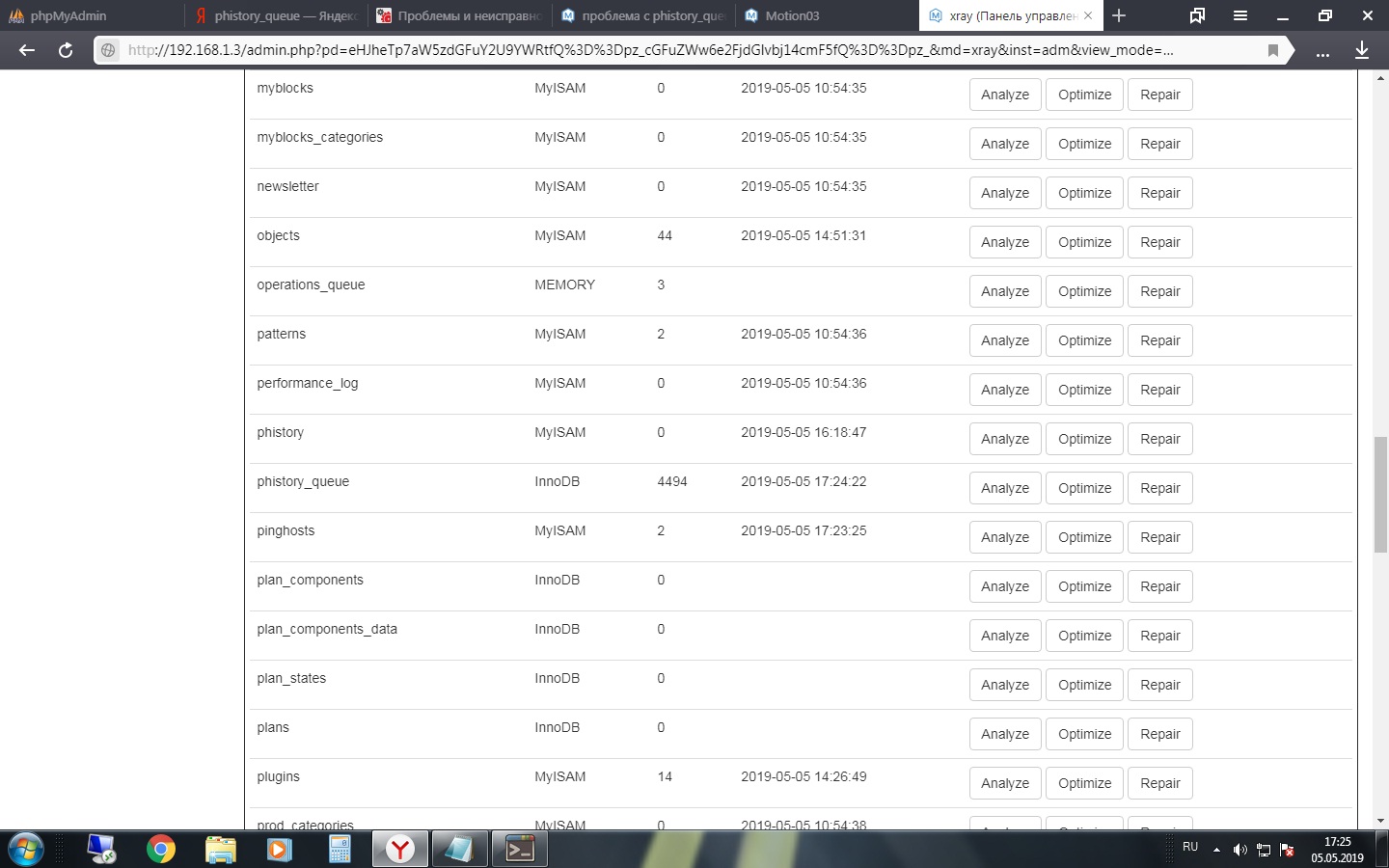This screenshot has width=1389, height=868.
Task: Repair the plan_states table
Action: point(1160,685)
